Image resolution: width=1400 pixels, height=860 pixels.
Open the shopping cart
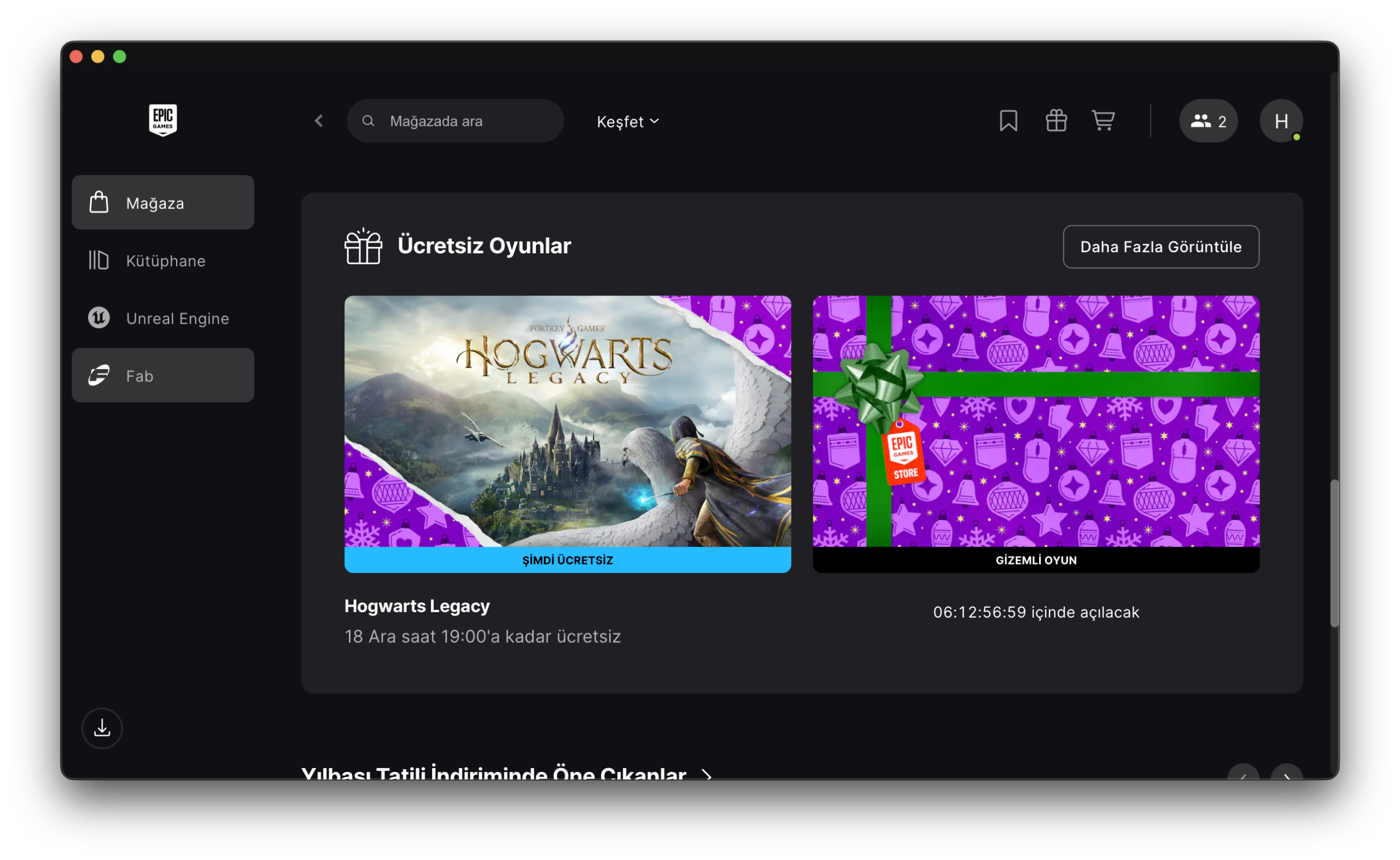pyautogui.click(x=1102, y=120)
